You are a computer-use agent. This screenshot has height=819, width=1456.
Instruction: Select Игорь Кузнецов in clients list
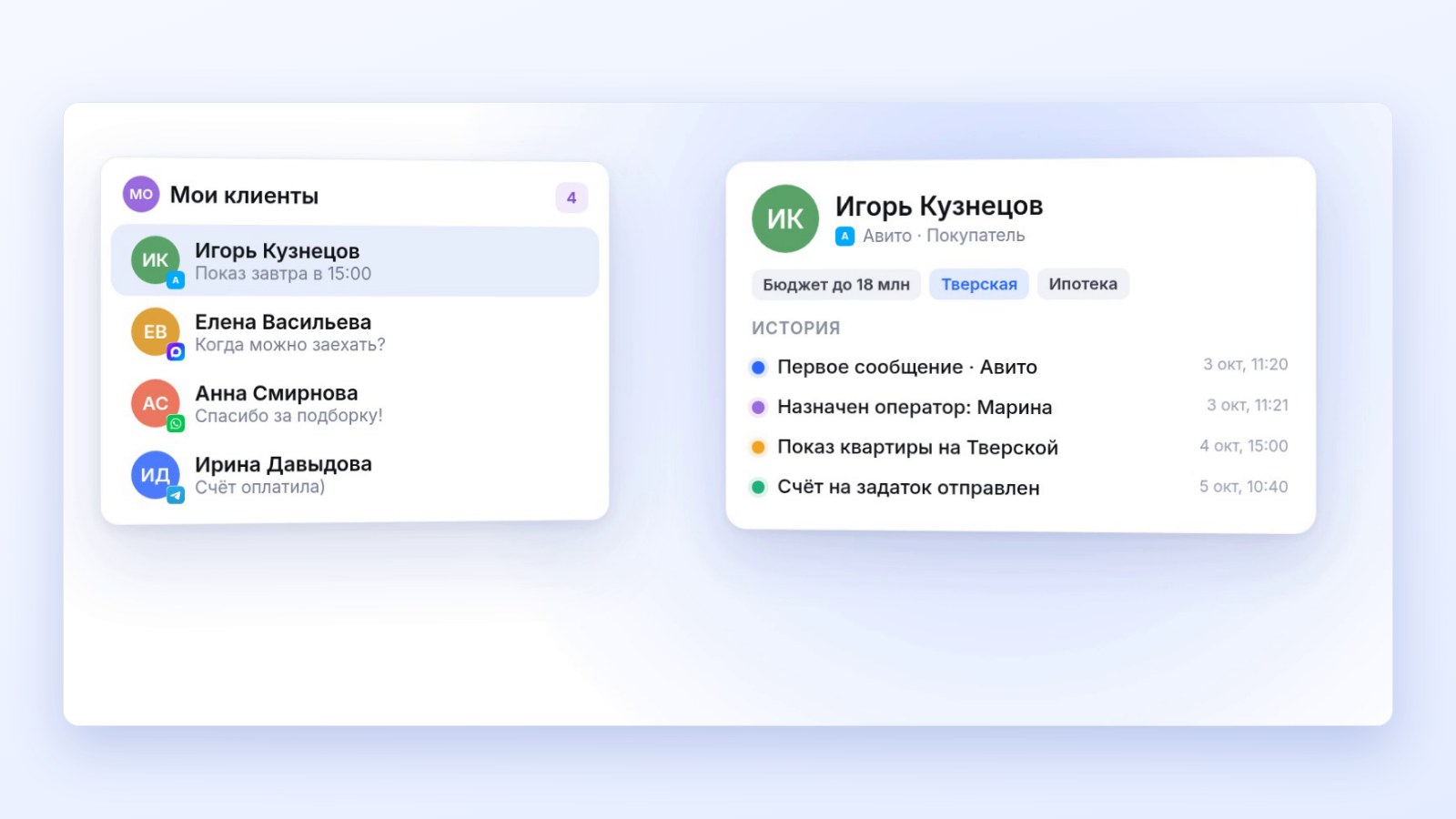tap(355, 261)
